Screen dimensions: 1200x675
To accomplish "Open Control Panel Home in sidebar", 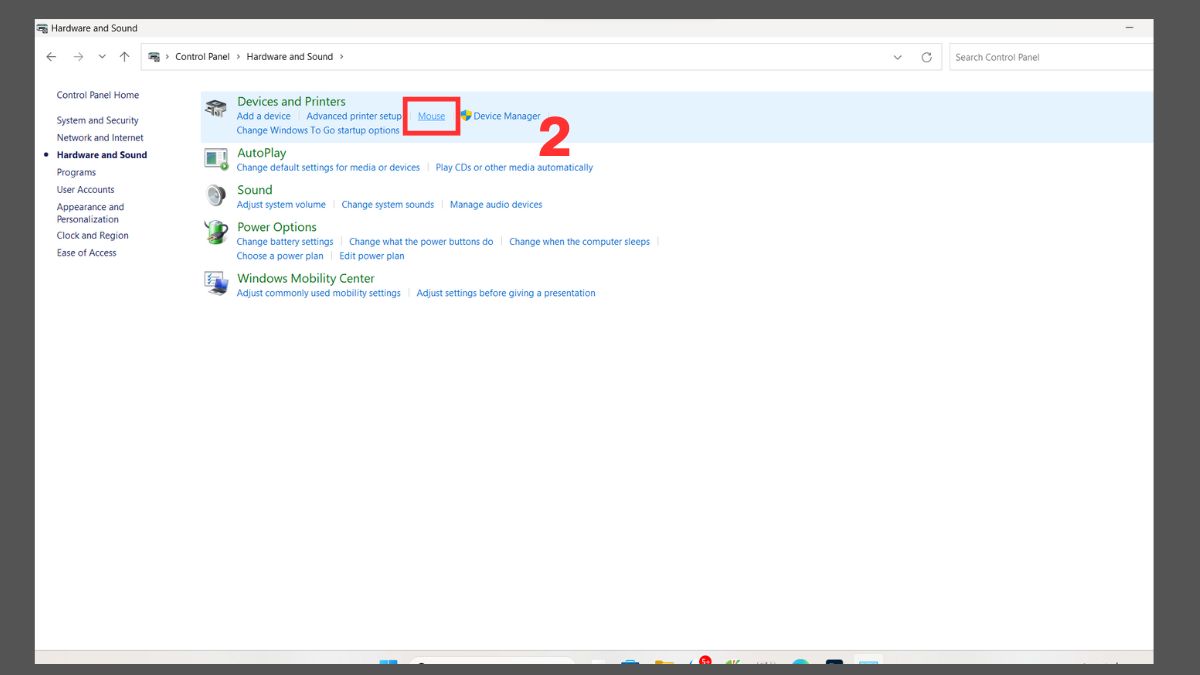I will pyautogui.click(x=98, y=95).
